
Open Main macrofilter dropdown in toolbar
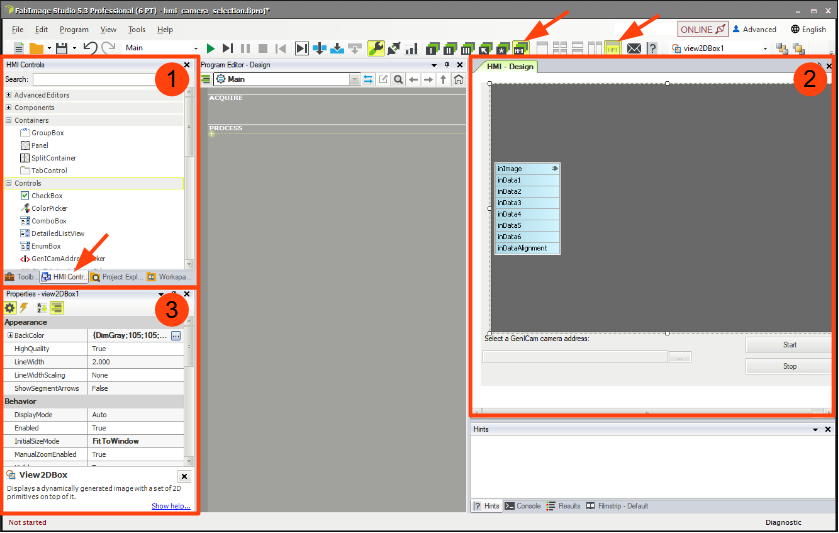tap(195, 48)
